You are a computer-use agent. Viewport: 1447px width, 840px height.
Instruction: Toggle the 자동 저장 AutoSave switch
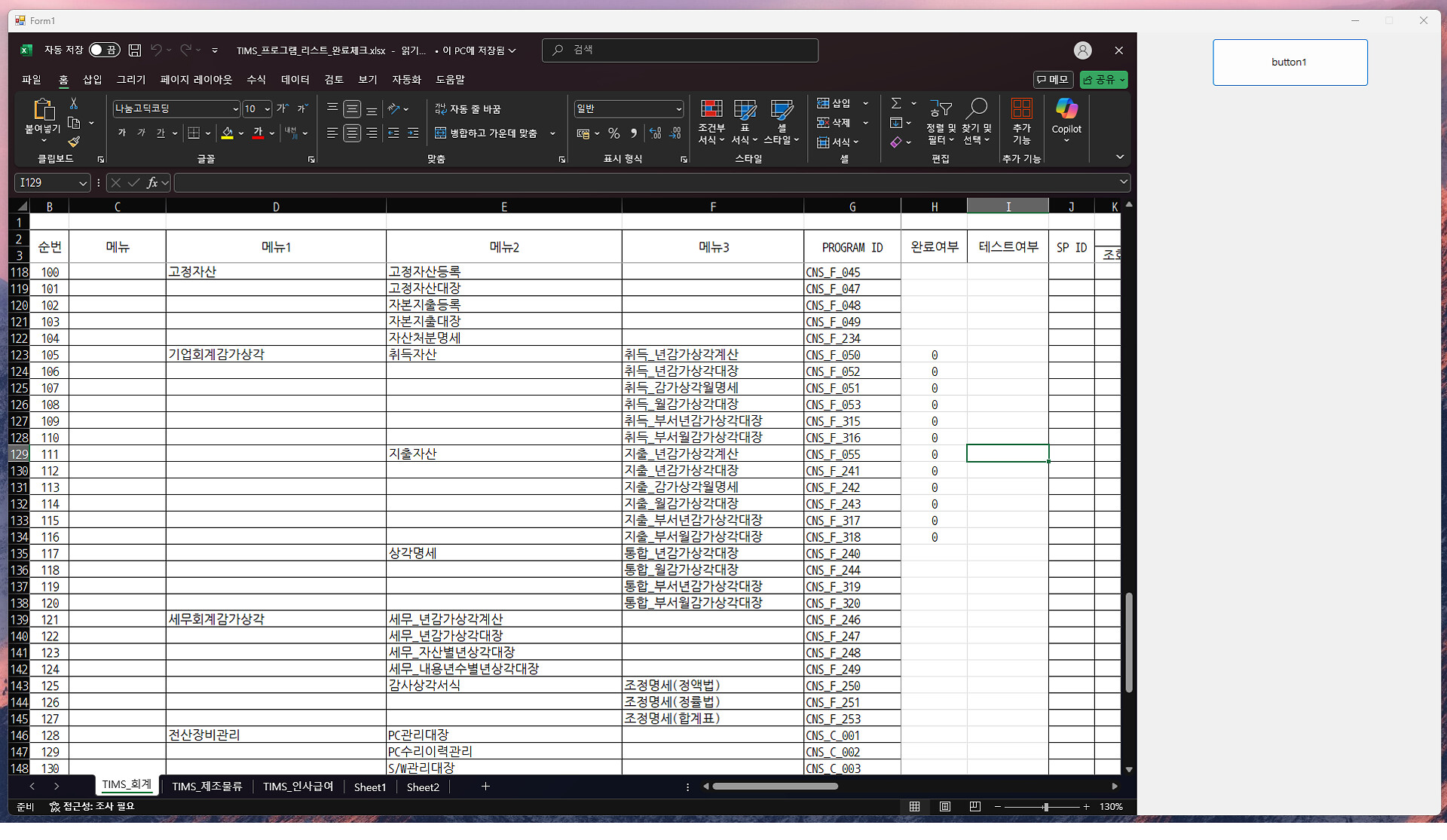(x=104, y=50)
